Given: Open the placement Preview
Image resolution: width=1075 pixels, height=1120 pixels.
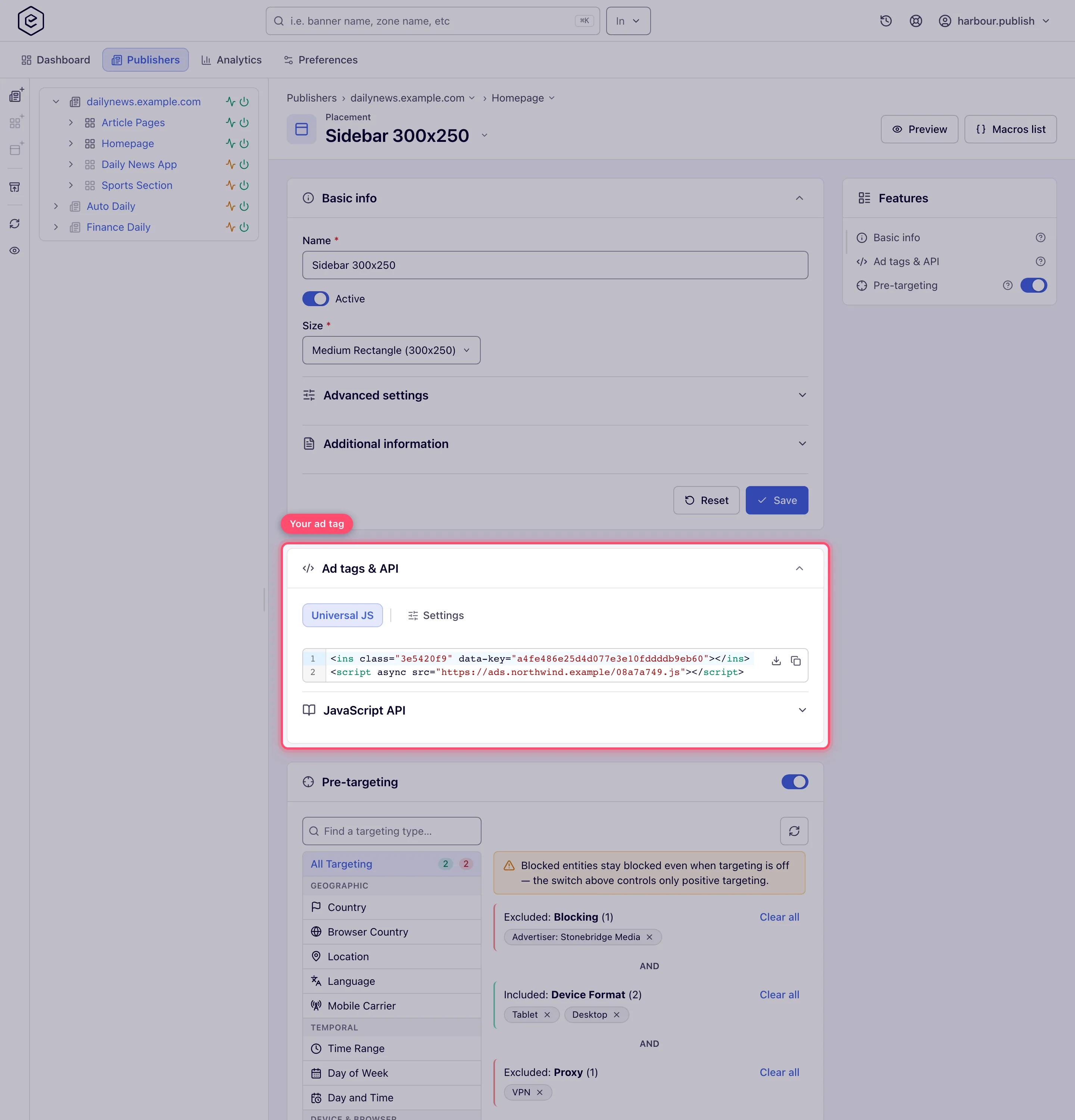Looking at the screenshot, I should [x=919, y=130].
